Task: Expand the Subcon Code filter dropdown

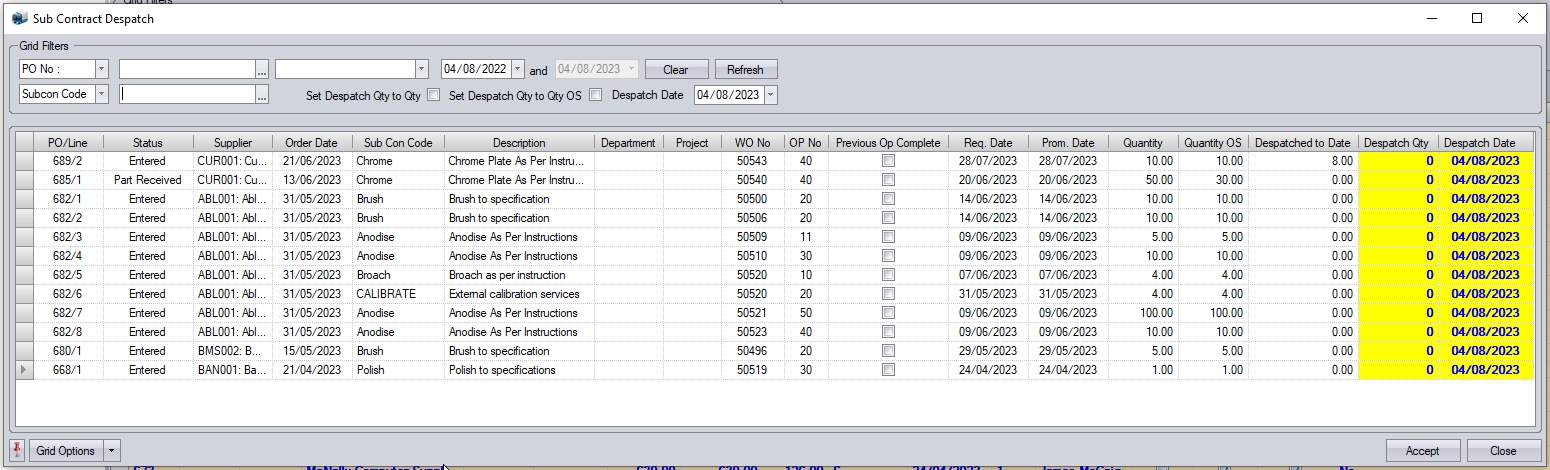Action: point(102,95)
